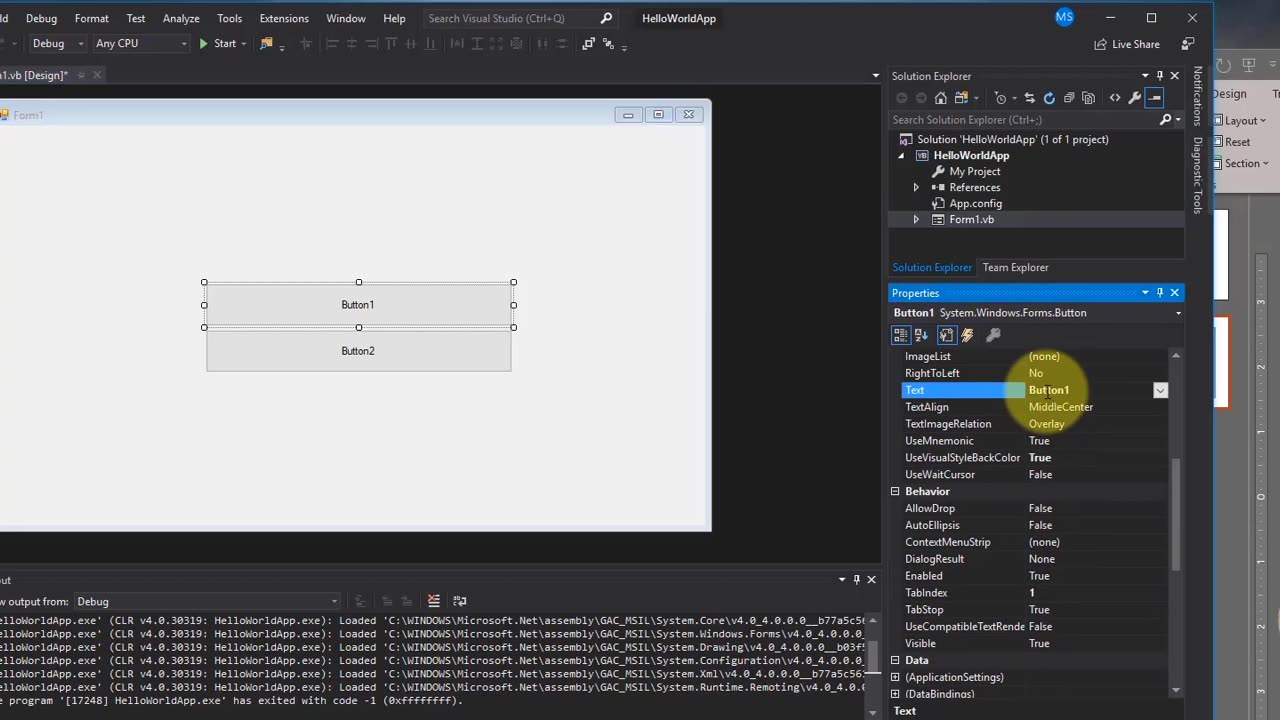Click Show All Files icon

1088,98
